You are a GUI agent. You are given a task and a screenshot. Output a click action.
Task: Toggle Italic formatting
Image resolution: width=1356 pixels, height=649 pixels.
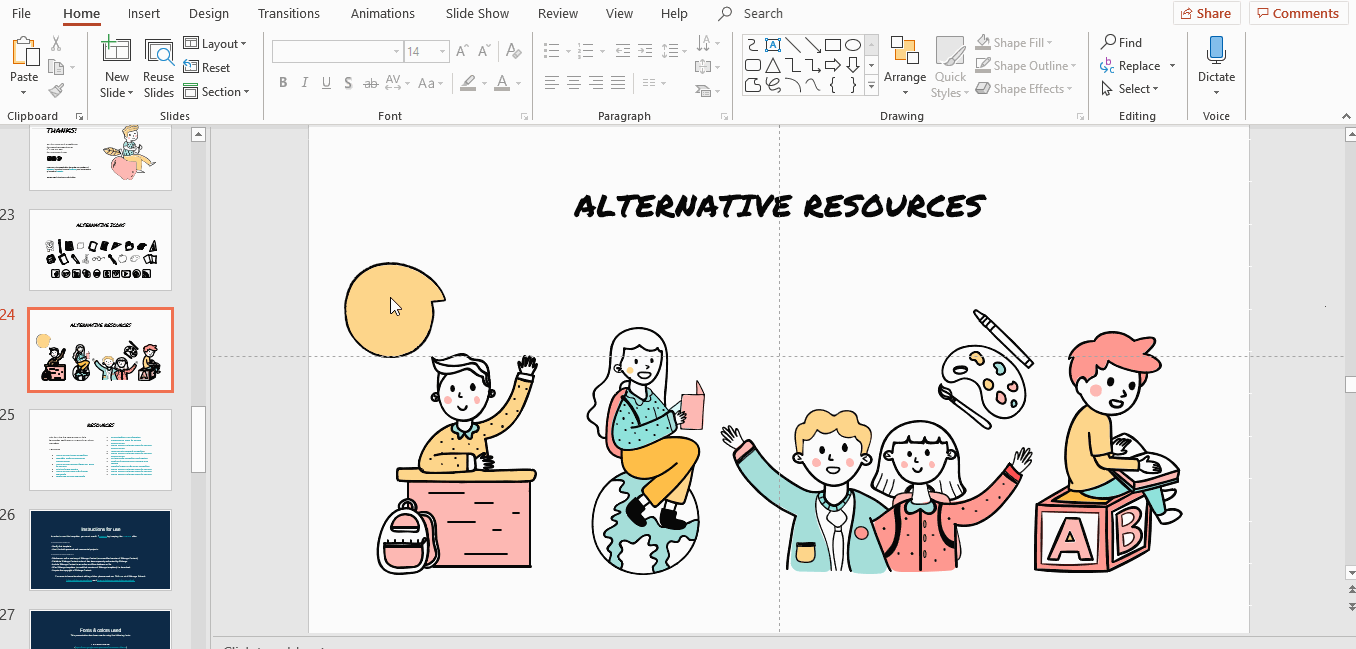point(306,83)
